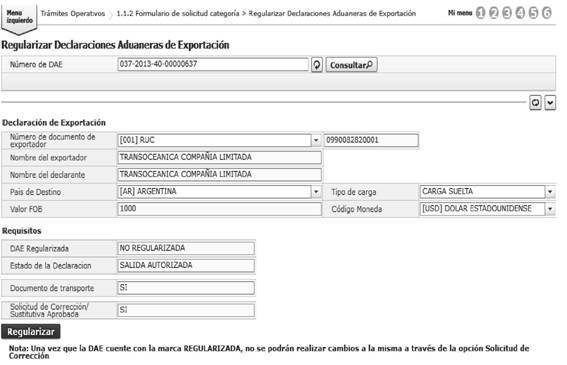567x365 pixels.
Task: Refresh the declaration section with reload icon
Action: [x=536, y=103]
